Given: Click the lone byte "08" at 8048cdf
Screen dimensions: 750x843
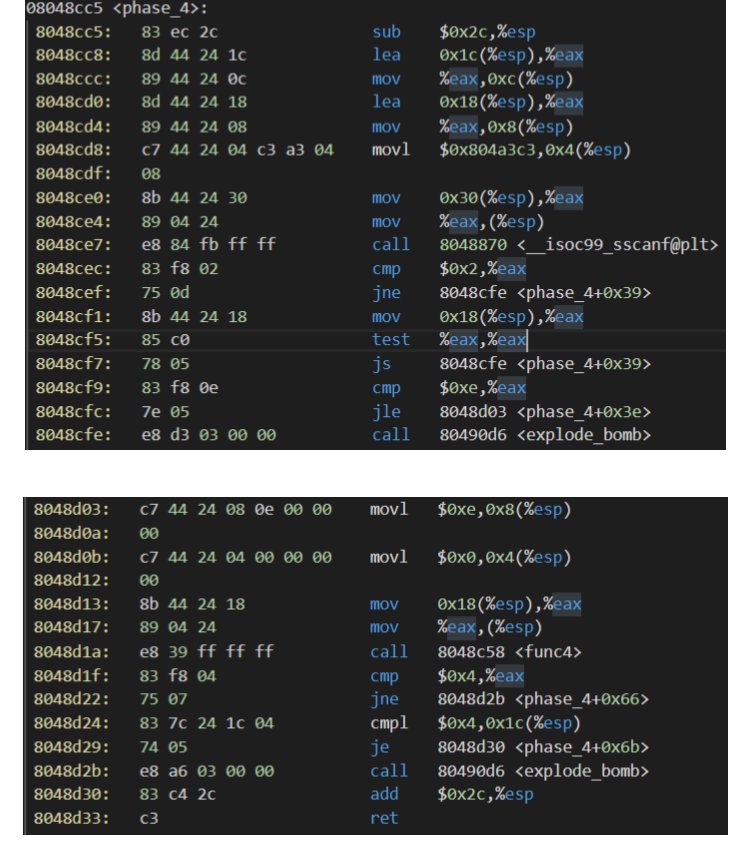Looking at the screenshot, I should pos(151,174).
